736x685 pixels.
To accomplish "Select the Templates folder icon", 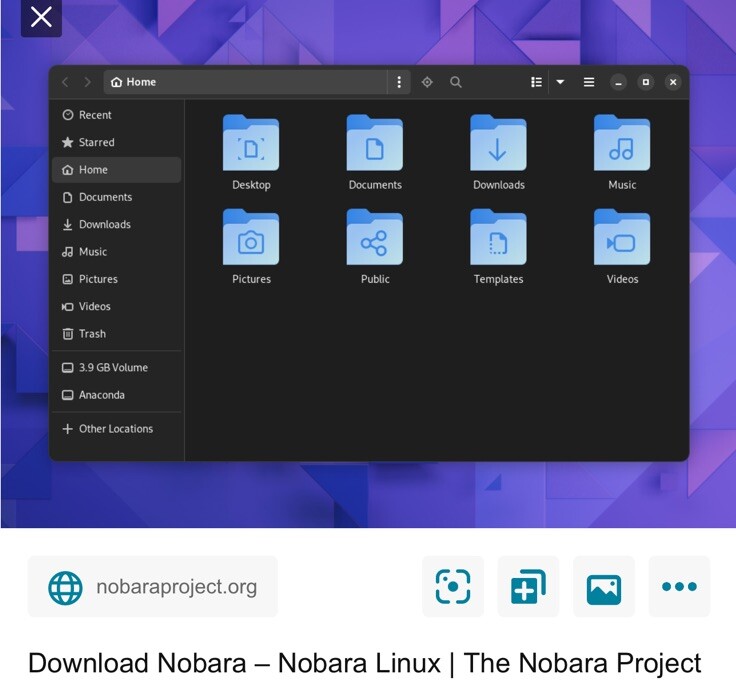I will click(x=498, y=237).
